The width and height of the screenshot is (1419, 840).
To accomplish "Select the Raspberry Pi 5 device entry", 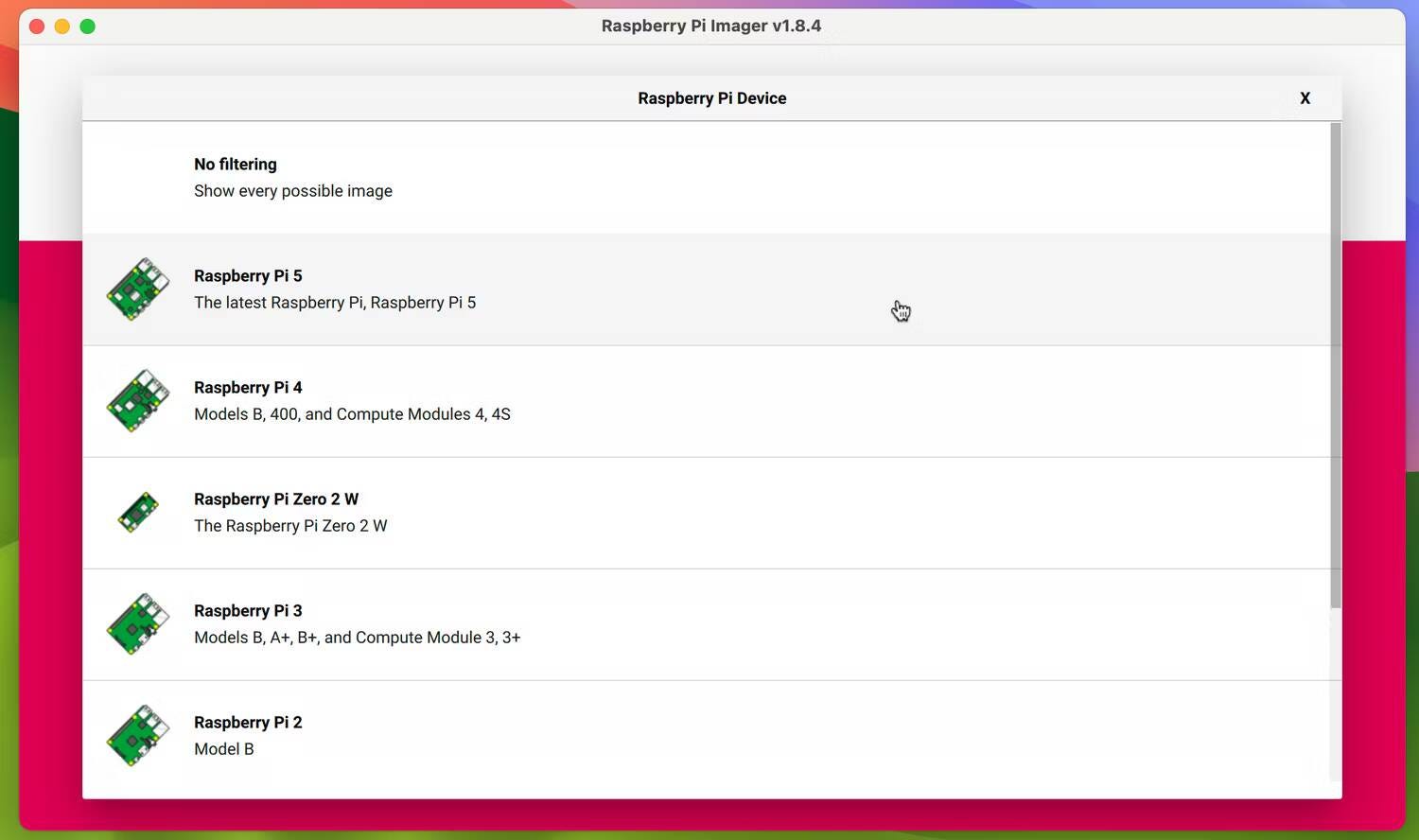I will pyautogui.click(x=662, y=289).
